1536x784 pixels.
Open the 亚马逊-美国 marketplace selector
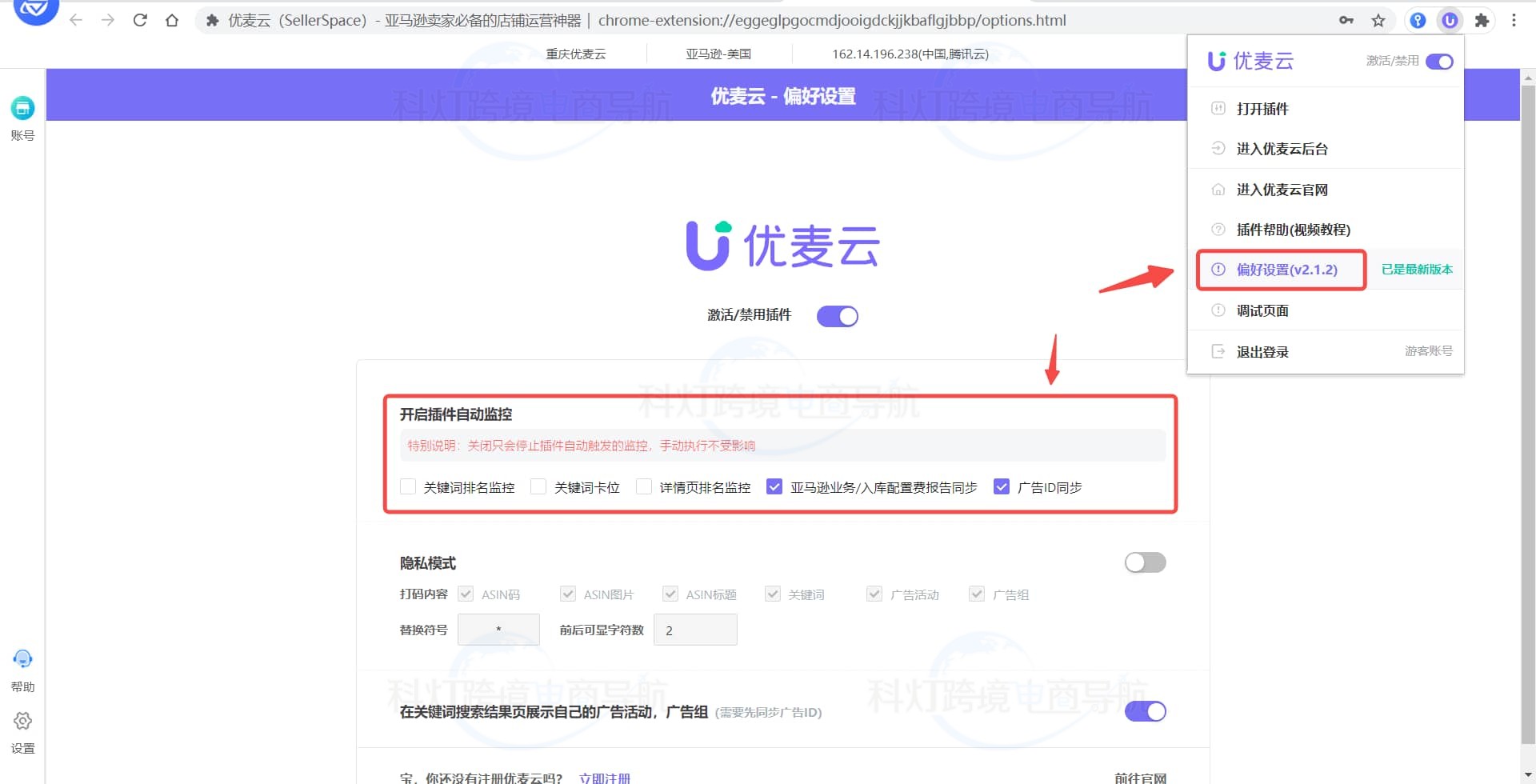[719, 54]
